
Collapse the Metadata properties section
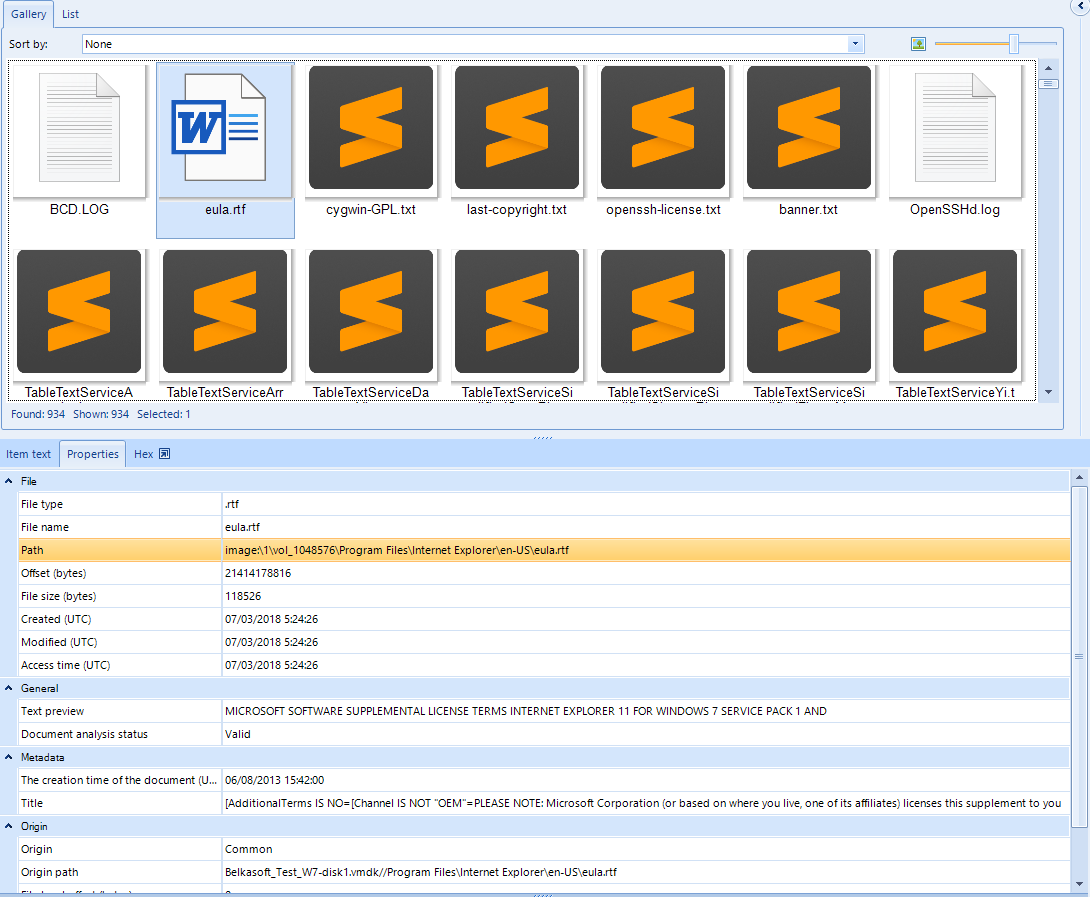pos(9,758)
